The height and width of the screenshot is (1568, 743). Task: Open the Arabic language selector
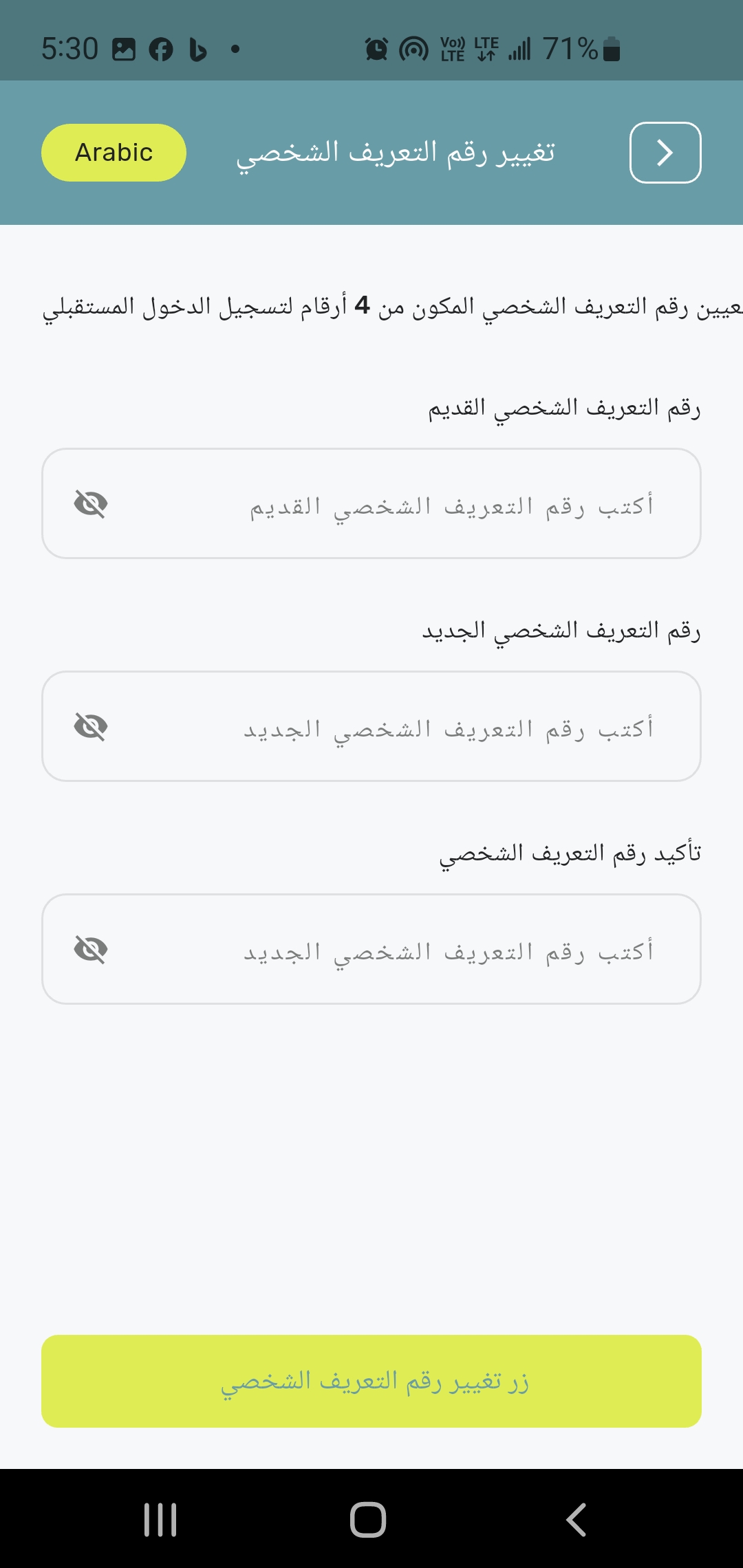point(114,153)
